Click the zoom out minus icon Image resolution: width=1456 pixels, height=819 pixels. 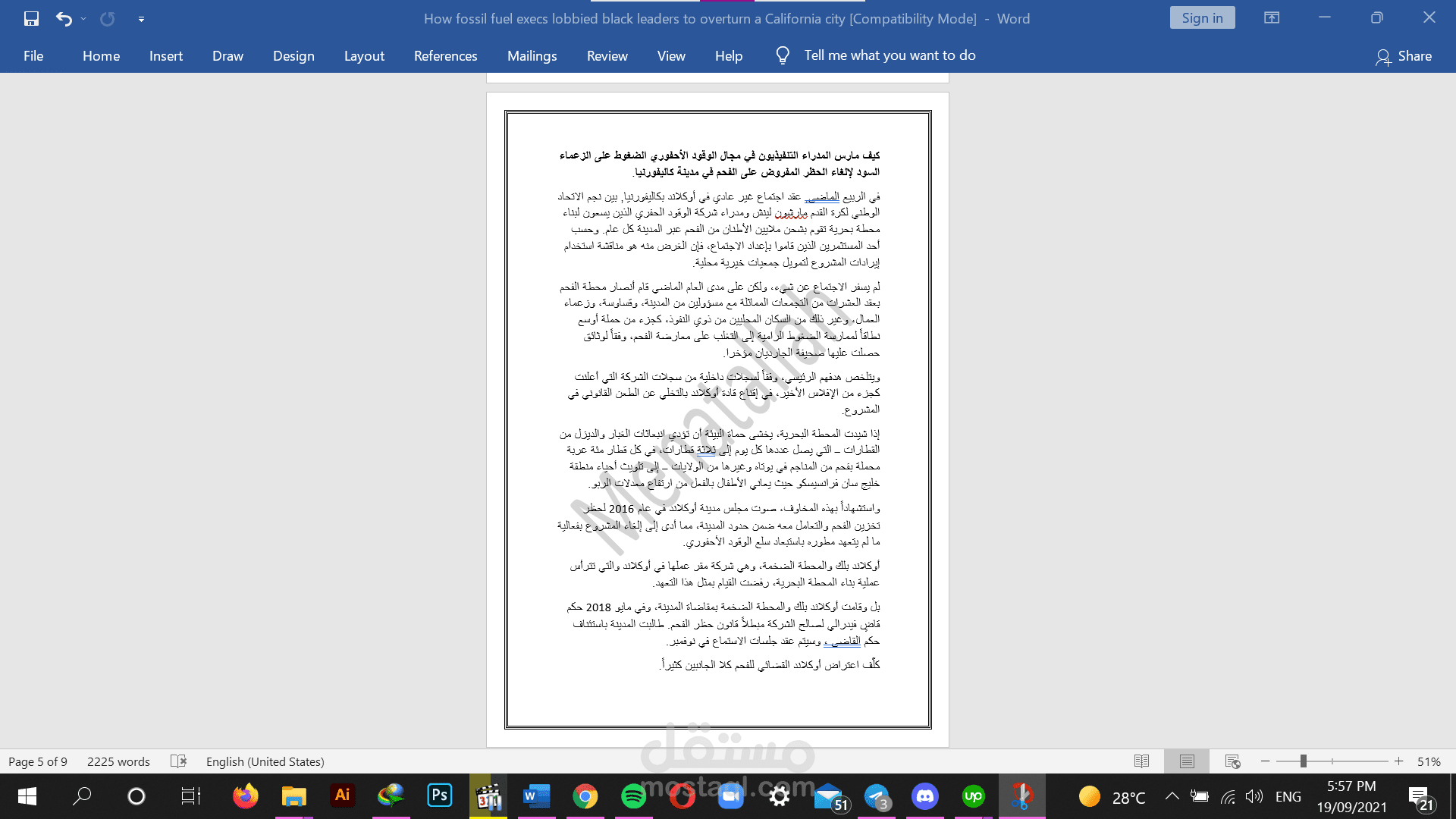(1265, 761)
